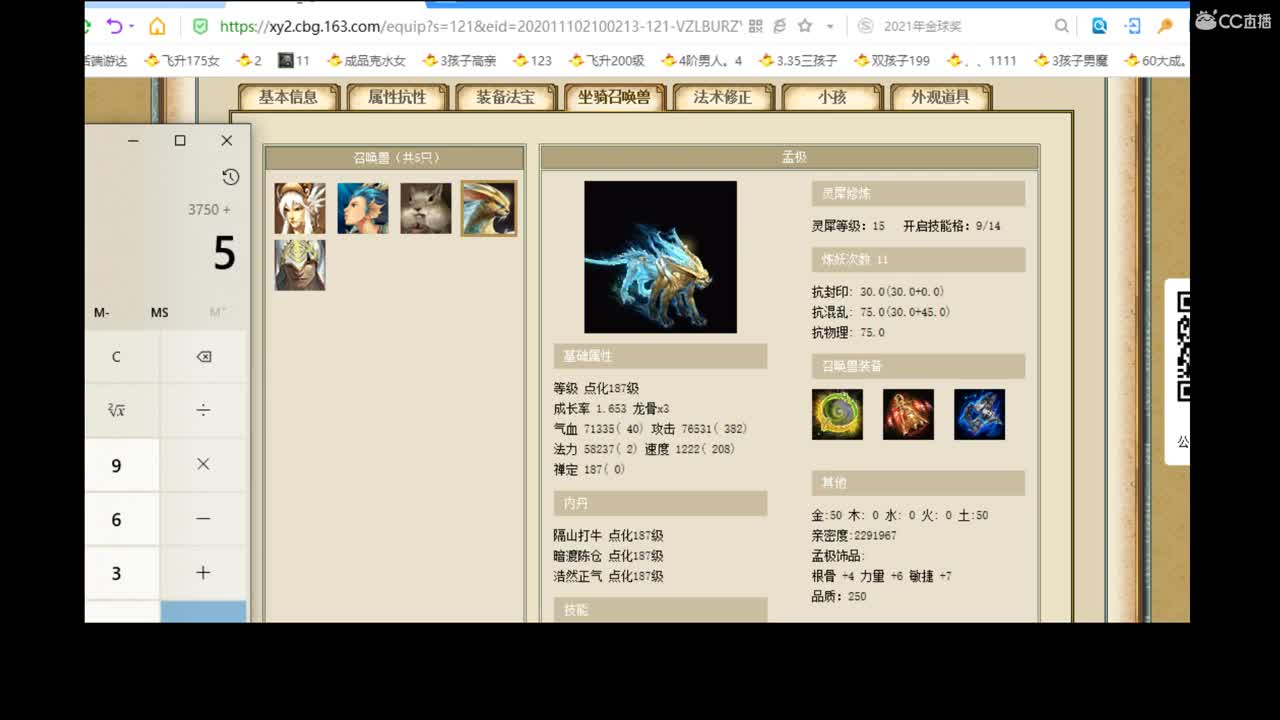Click the blue login arrow extension icon
This screenshot has width=1280, height=720.
1133,26
